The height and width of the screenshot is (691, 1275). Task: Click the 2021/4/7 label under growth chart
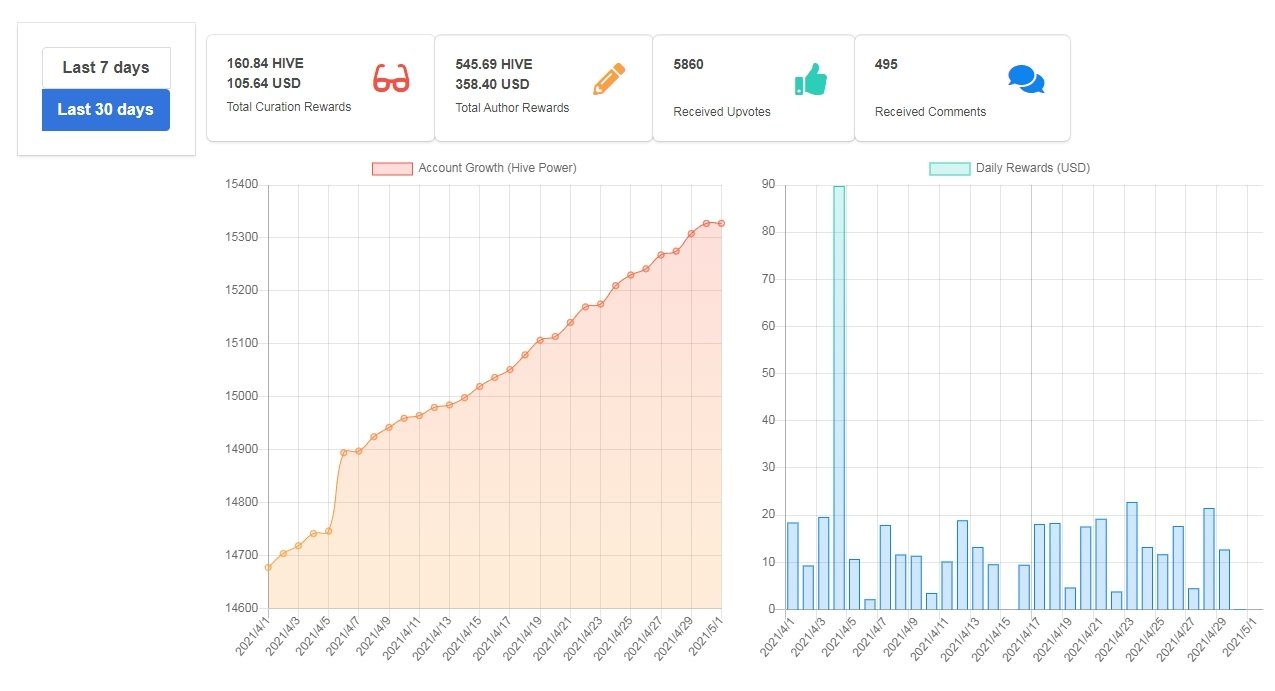pyautogui.click(x=344, y=636)
